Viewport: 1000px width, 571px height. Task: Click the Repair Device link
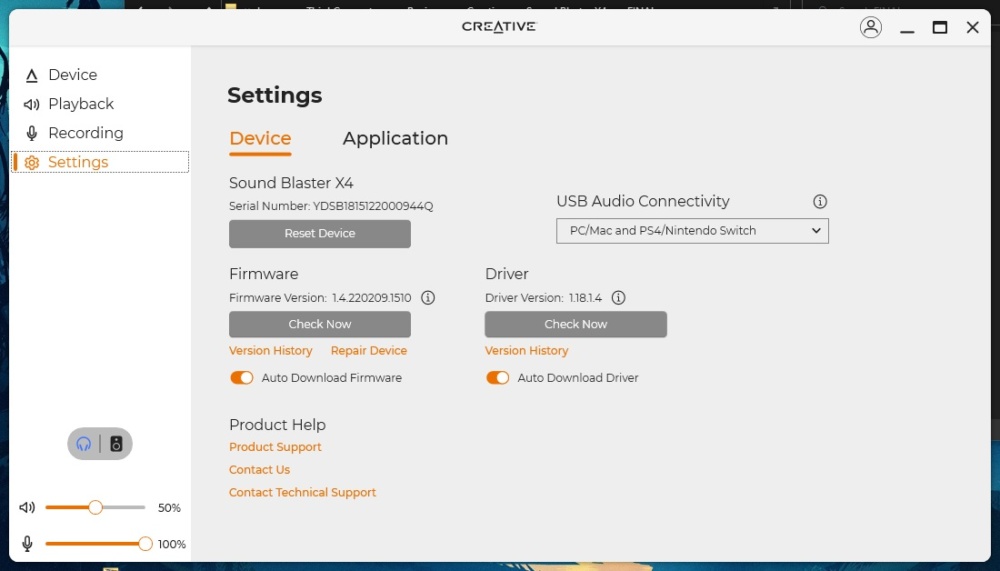(369, 351)
